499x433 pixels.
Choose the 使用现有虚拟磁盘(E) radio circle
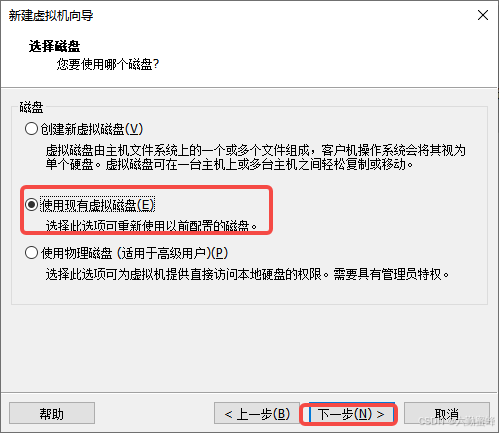[31, 204]
